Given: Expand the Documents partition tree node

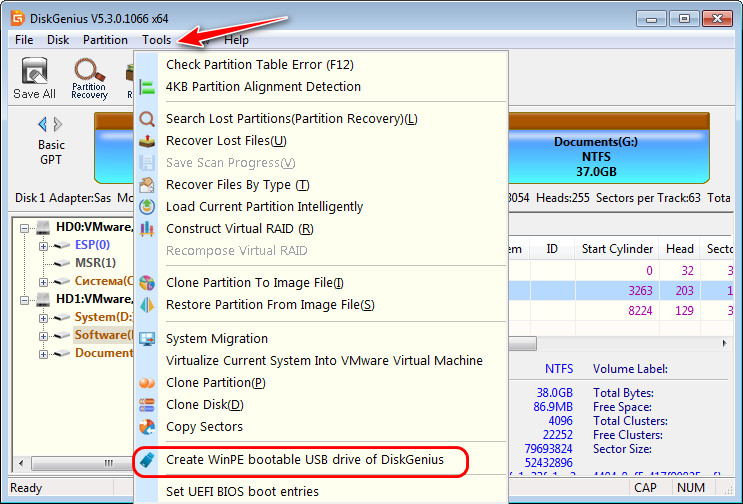Looking at the screenshot, I should click(x=43, y=354).
